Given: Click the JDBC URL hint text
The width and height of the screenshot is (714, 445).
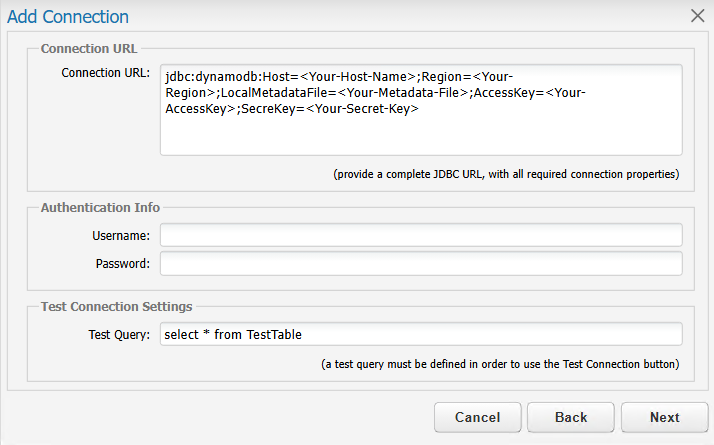Looking at the screenshot, I should click(x=506, y=174).
